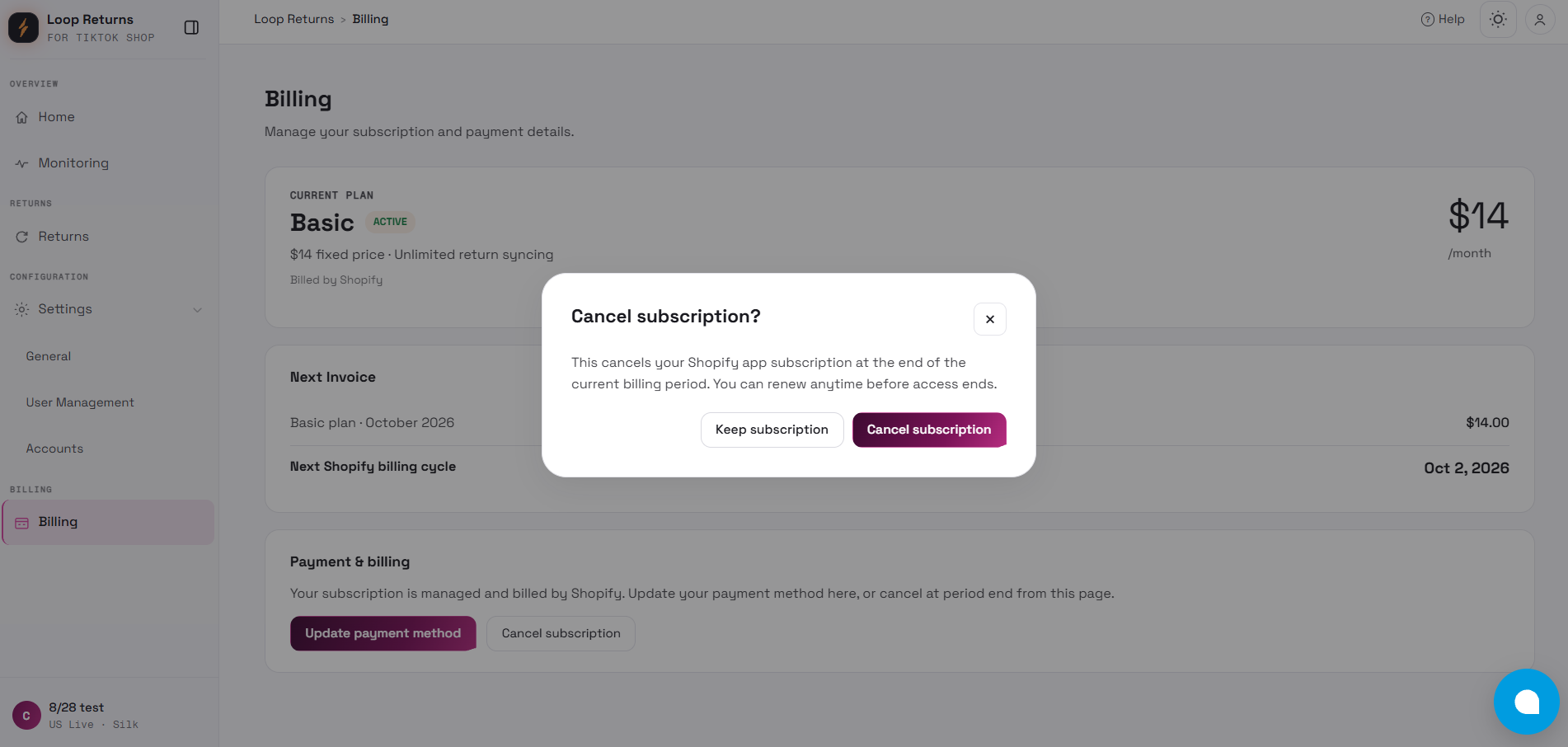This screenshot has height=747, width=1568.
Task: Open the user profile icon
Action: [1539, 19]
